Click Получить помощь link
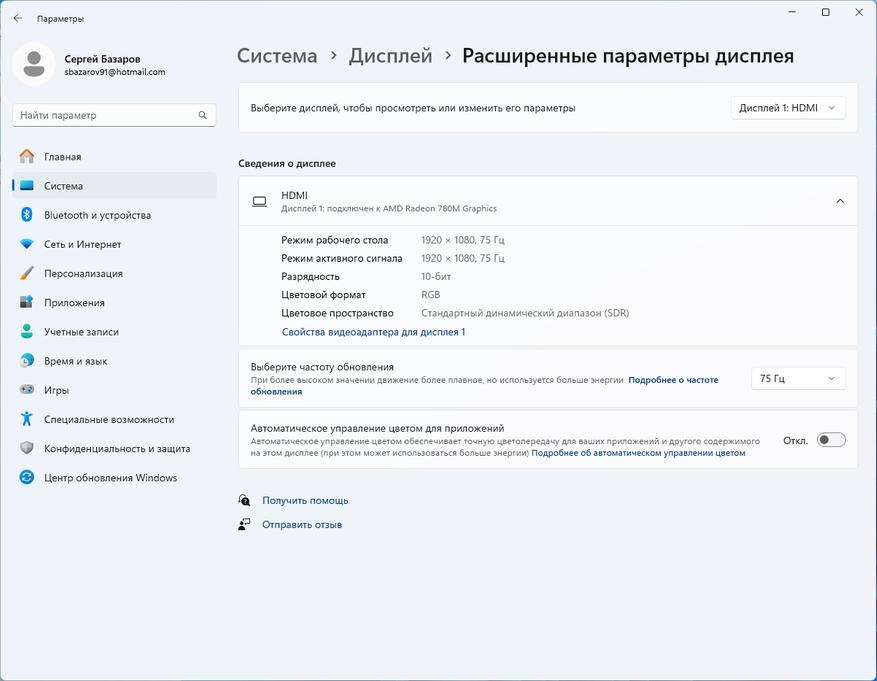Viewport: 877px width, 681px height. coord(305,500)
